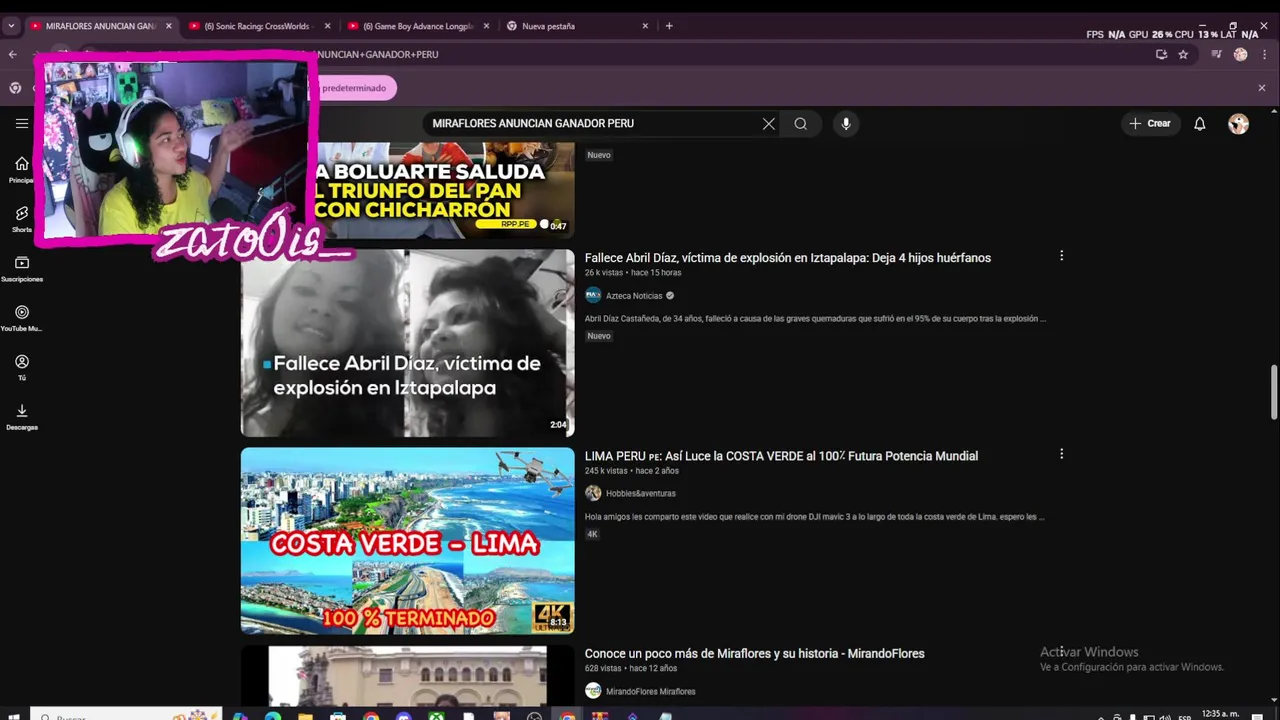Click the Nuevo badge under Abril Díaz video
Viewport: 1280px width, 720px height.
pyautogui.click(x=599, y=337)
